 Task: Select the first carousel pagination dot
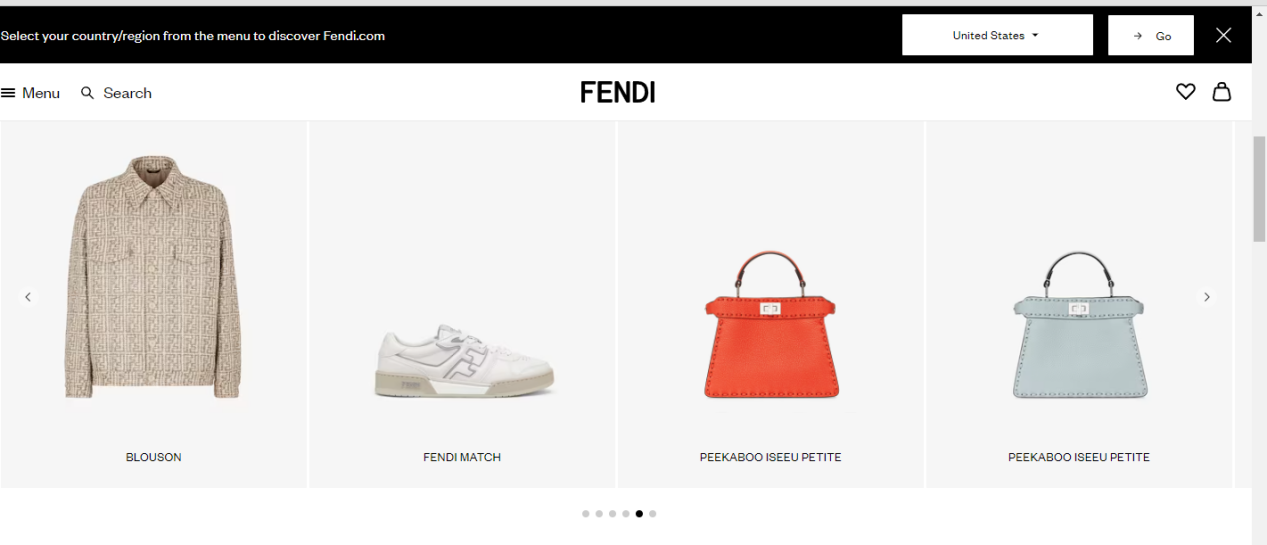coord(586,514)
